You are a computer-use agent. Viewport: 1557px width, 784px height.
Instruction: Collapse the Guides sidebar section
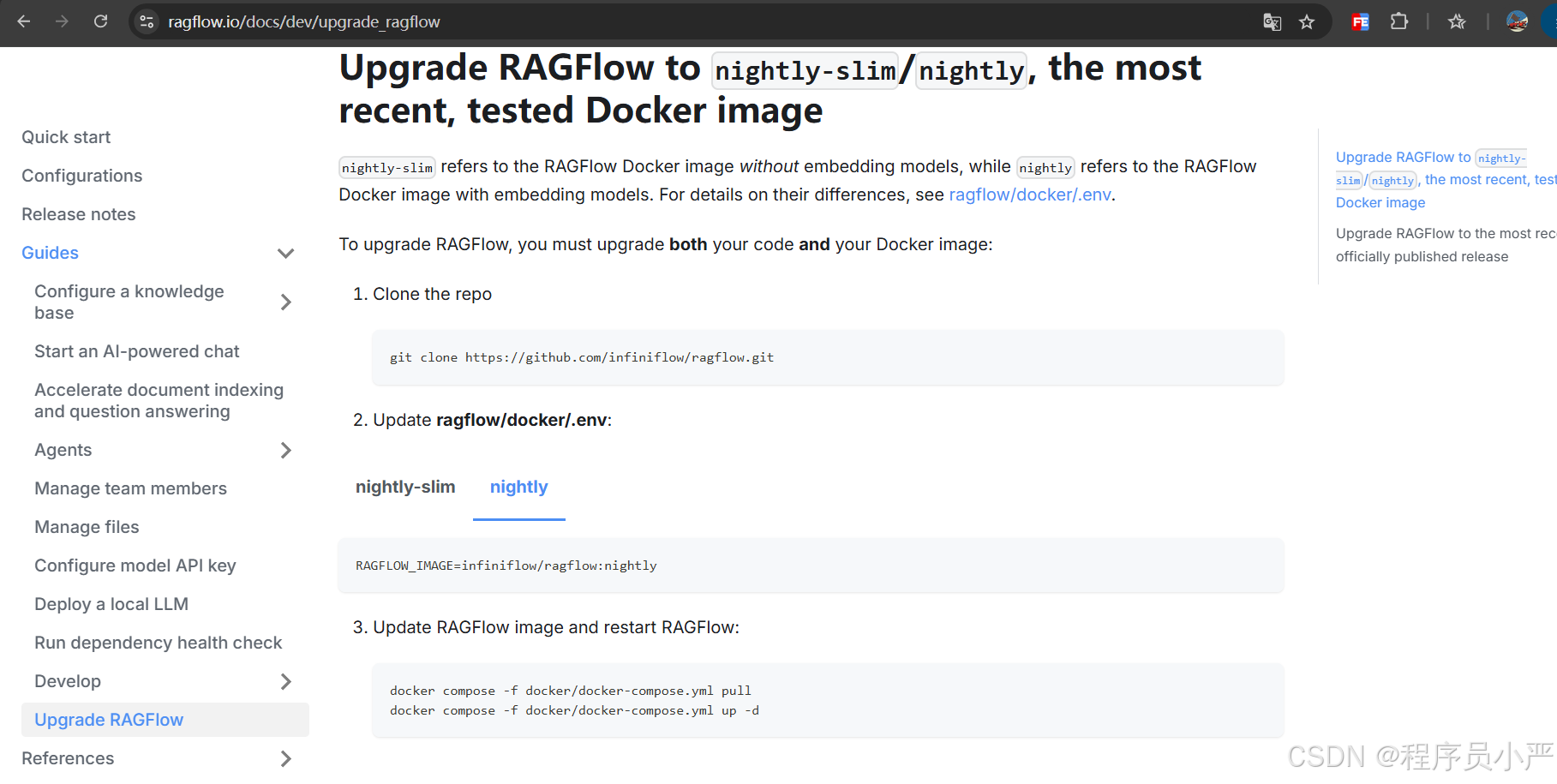click(x=286, y=253)
